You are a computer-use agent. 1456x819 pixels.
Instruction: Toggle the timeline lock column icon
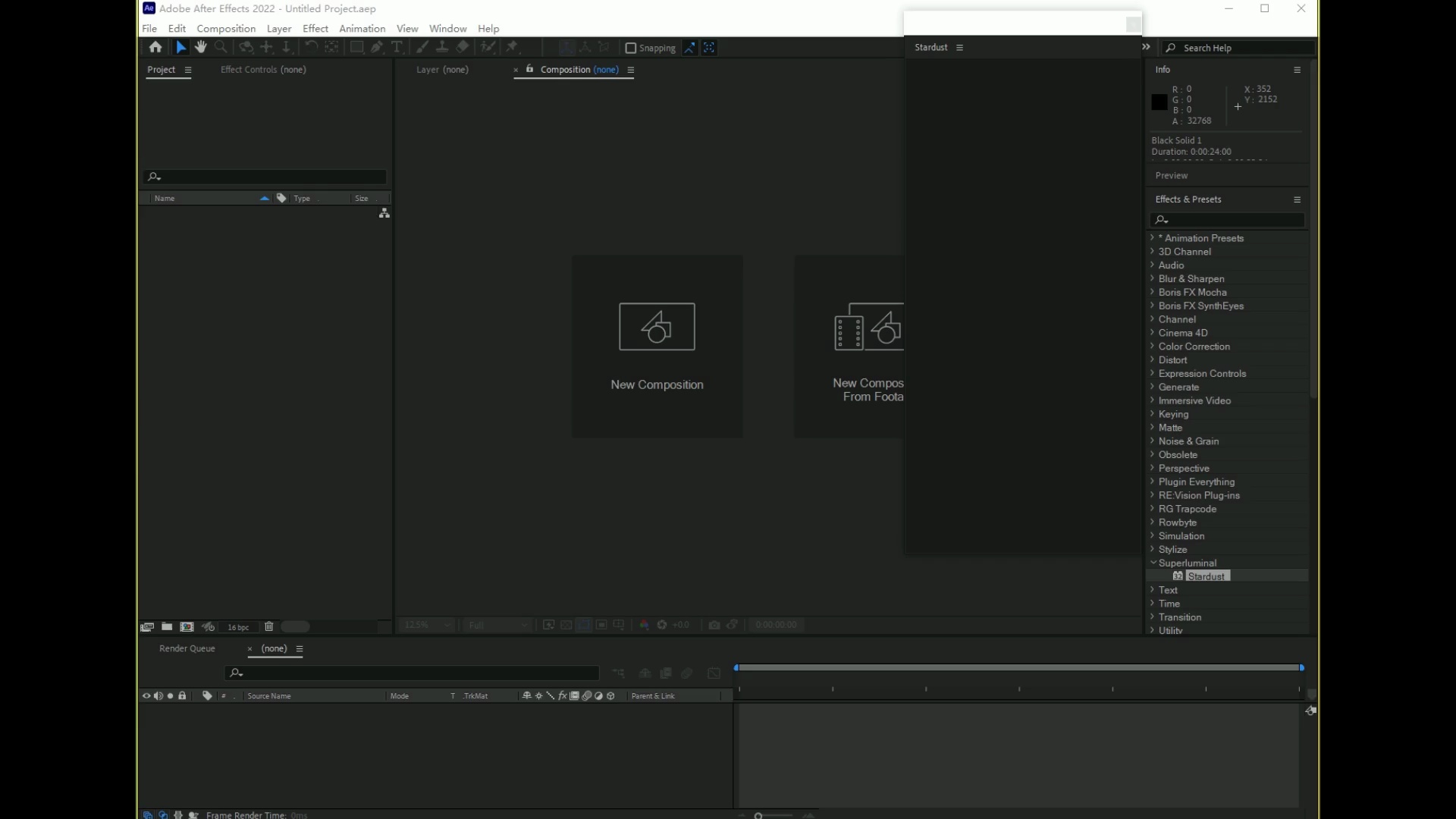click(x=182, y=695)
